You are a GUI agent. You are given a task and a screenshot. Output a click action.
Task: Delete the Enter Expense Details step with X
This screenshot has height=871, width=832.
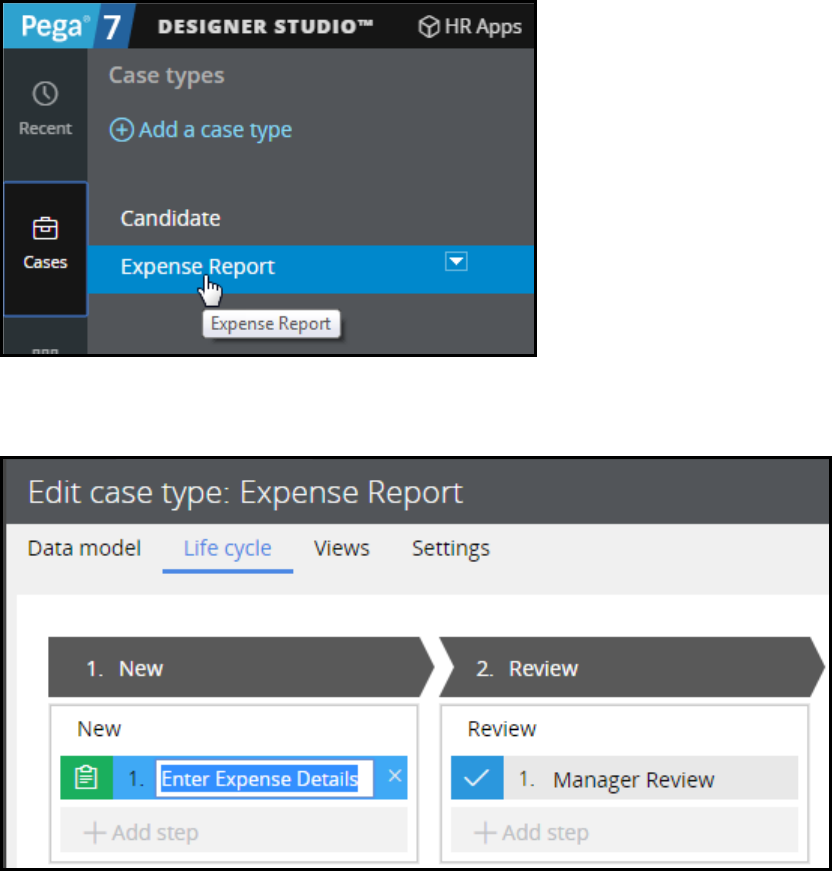(394, 776)
